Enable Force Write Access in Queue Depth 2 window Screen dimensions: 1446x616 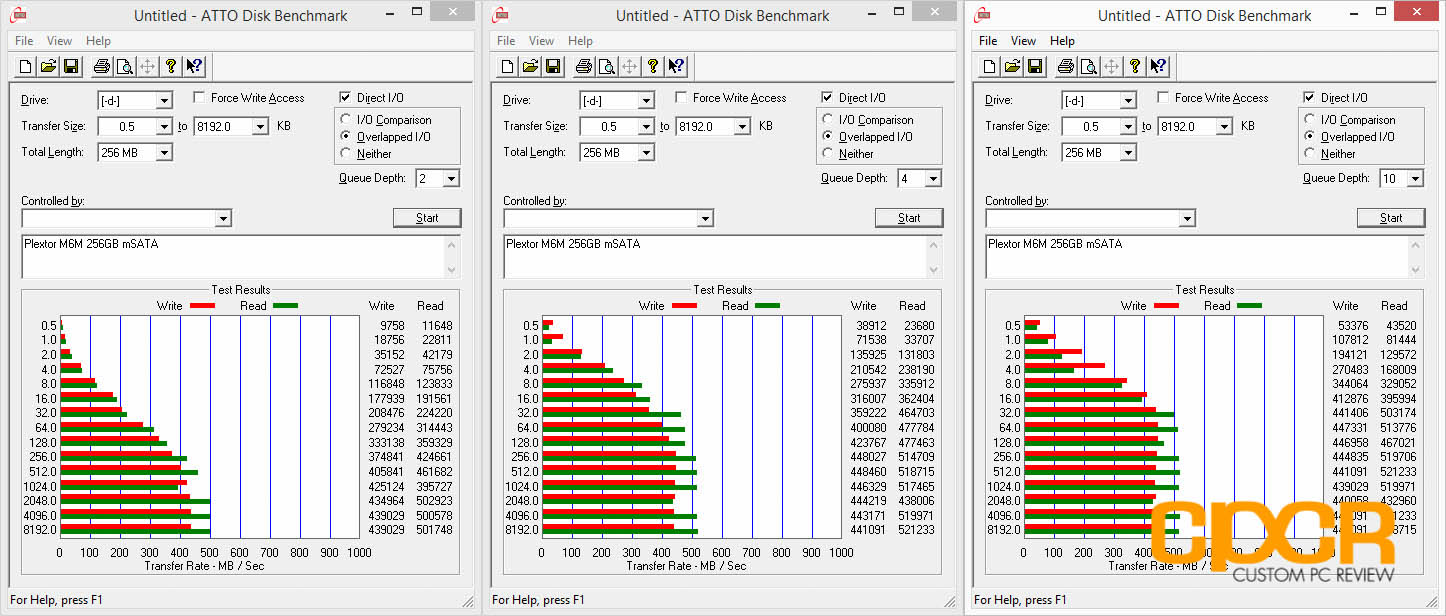[x=200, y=98]
